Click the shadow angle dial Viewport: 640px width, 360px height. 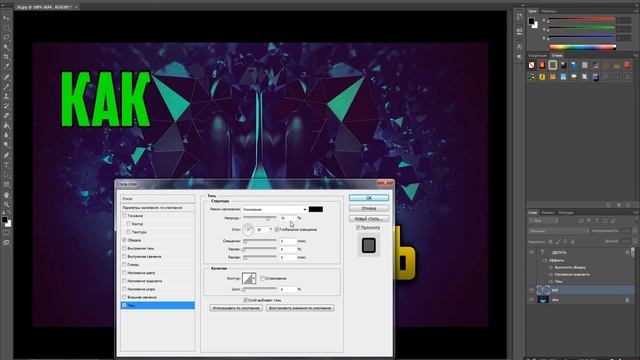[248, 229]
